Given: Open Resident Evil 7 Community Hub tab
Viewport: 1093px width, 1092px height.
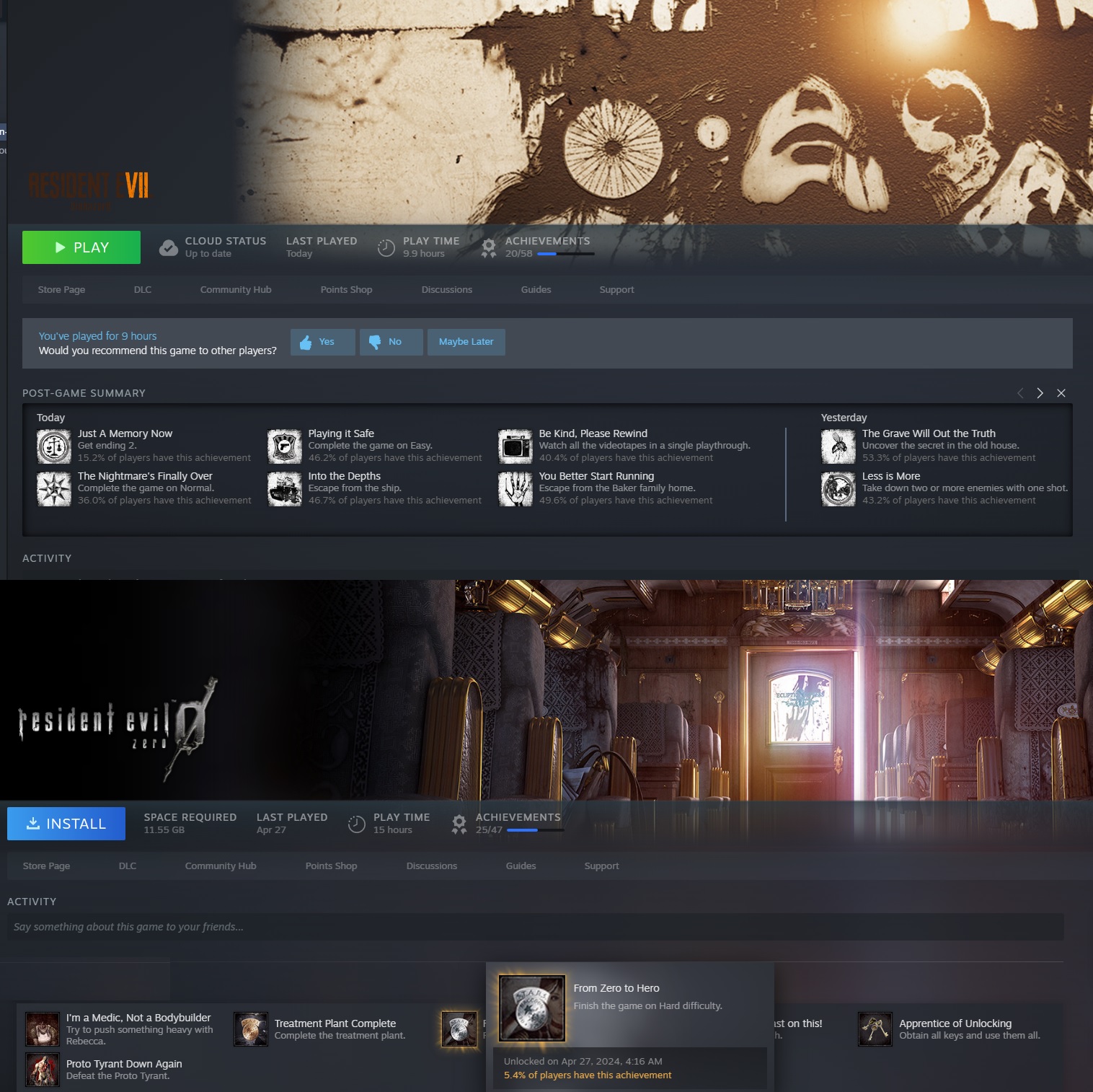Looking at the screenshot, I should click(x=236, y=290).
